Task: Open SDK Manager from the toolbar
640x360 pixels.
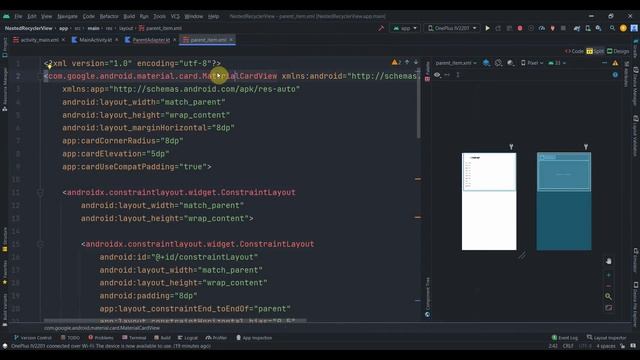Action: [x=598, y=28]
